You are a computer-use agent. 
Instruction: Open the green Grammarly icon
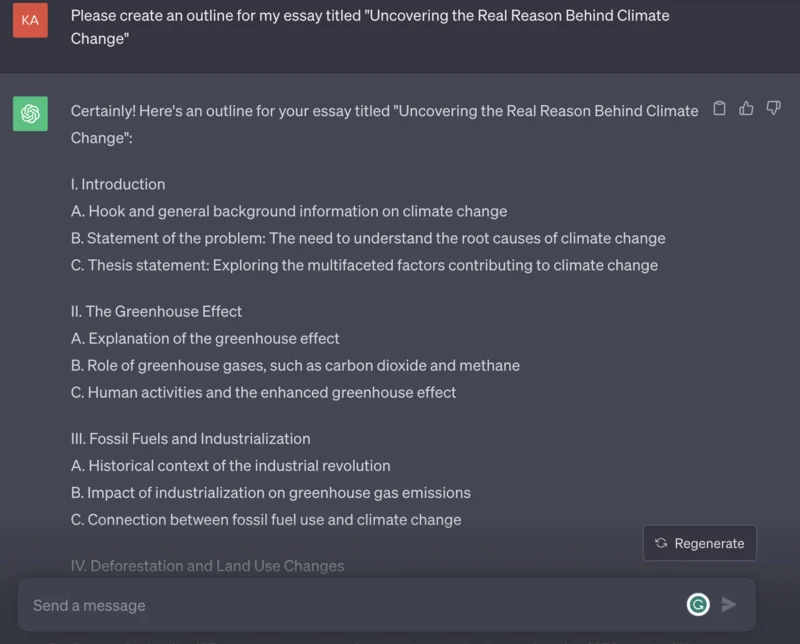click(x=698, y=604)
